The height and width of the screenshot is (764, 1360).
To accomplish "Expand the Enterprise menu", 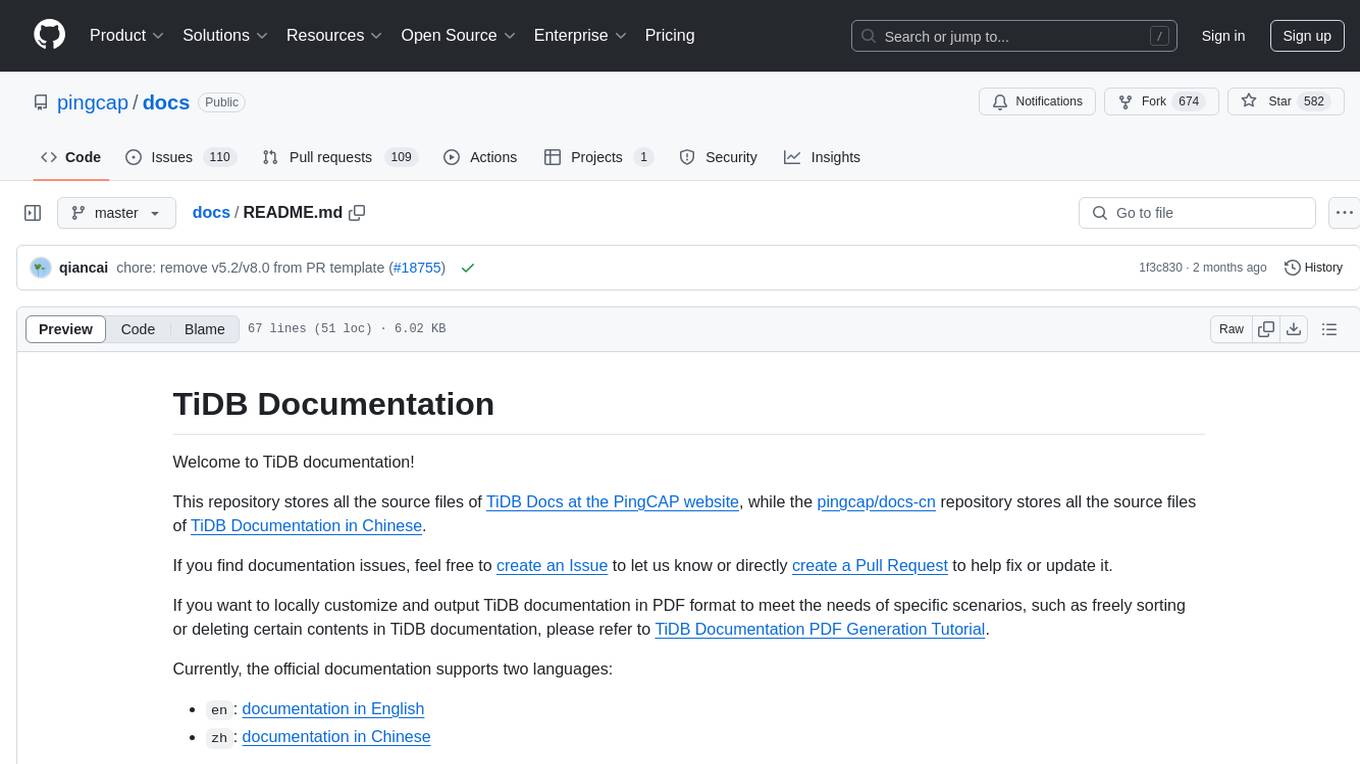I will click(580, 35).
